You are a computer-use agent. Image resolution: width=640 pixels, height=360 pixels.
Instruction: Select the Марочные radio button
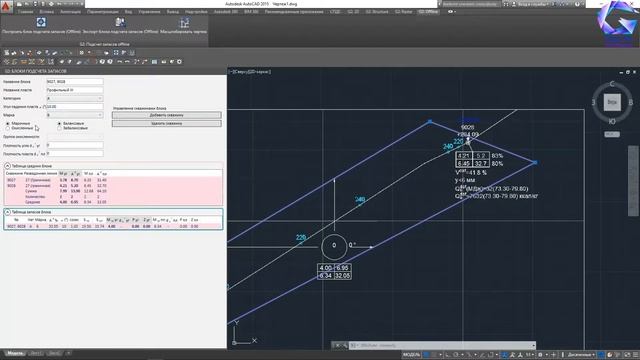[8, 123]
